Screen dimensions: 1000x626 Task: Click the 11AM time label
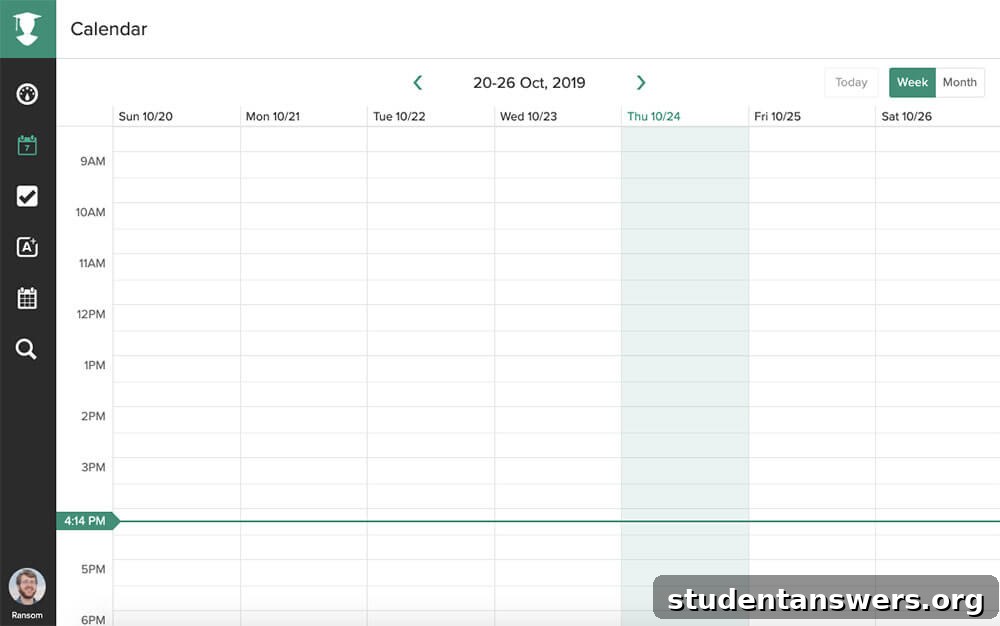pos(92,263)
